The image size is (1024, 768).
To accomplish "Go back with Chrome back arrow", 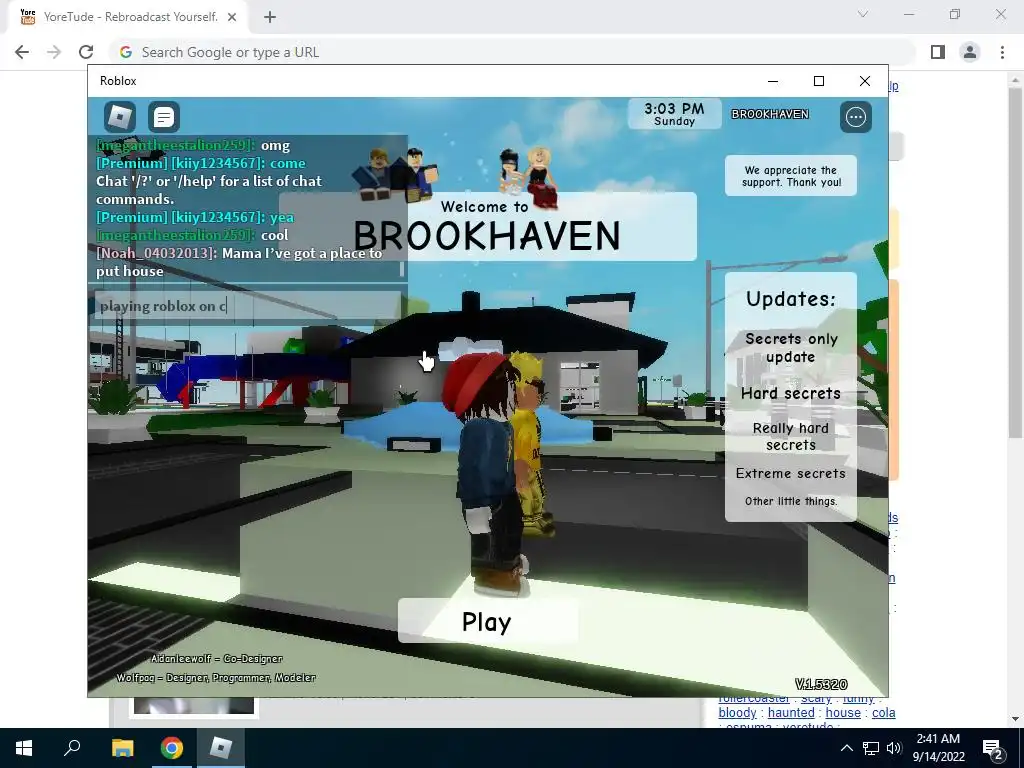I will click(22, 52).
